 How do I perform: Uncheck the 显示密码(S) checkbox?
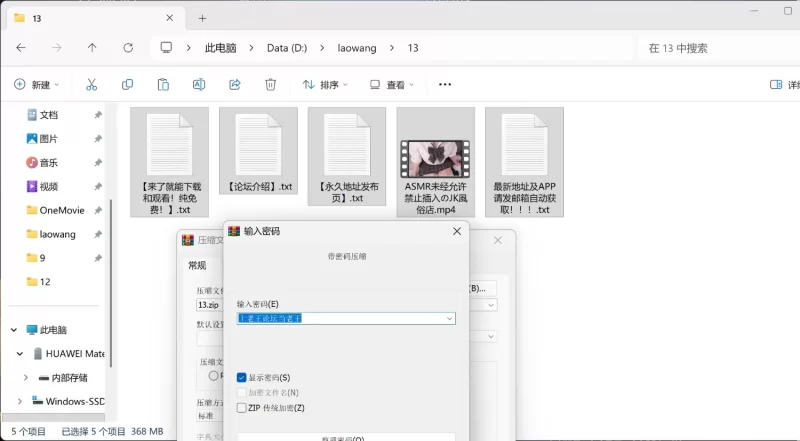click(242, 377)
